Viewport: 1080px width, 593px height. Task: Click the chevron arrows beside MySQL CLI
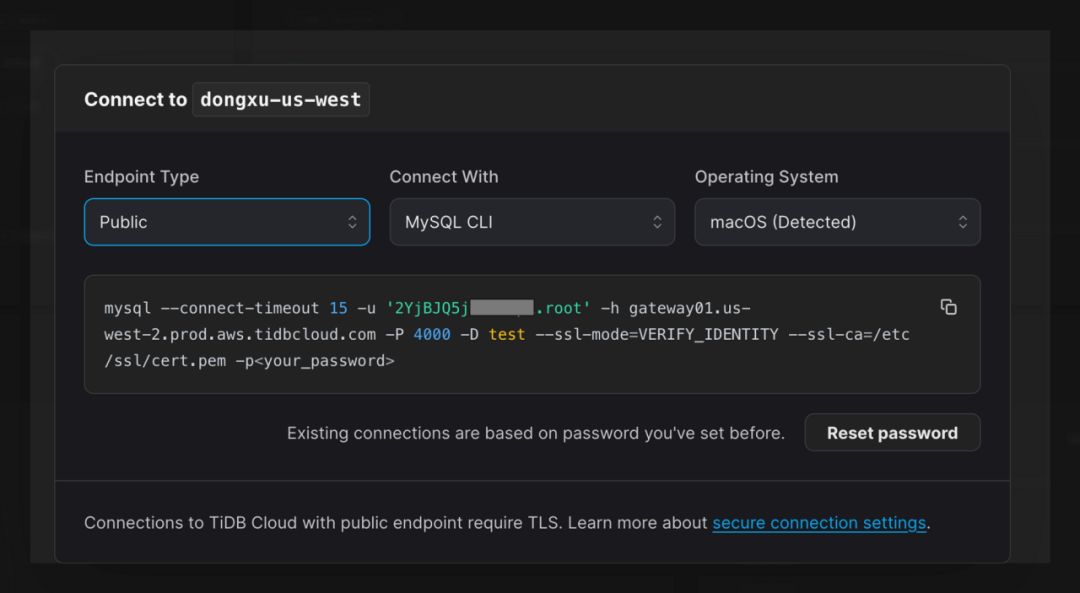pos(657,222)
